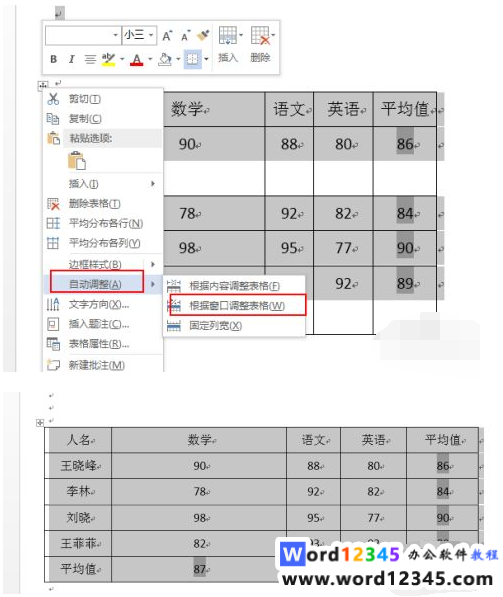Open the 边框样式(B) submenu
The width and height of the screenshot is (503, 597).
pos(95,264)
